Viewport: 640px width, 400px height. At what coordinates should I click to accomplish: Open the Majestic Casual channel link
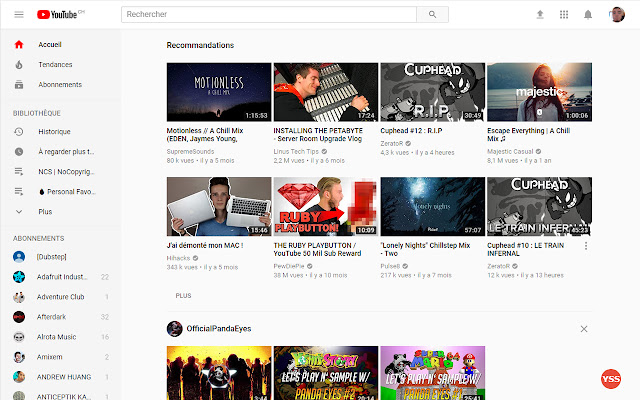click(510, 151)
